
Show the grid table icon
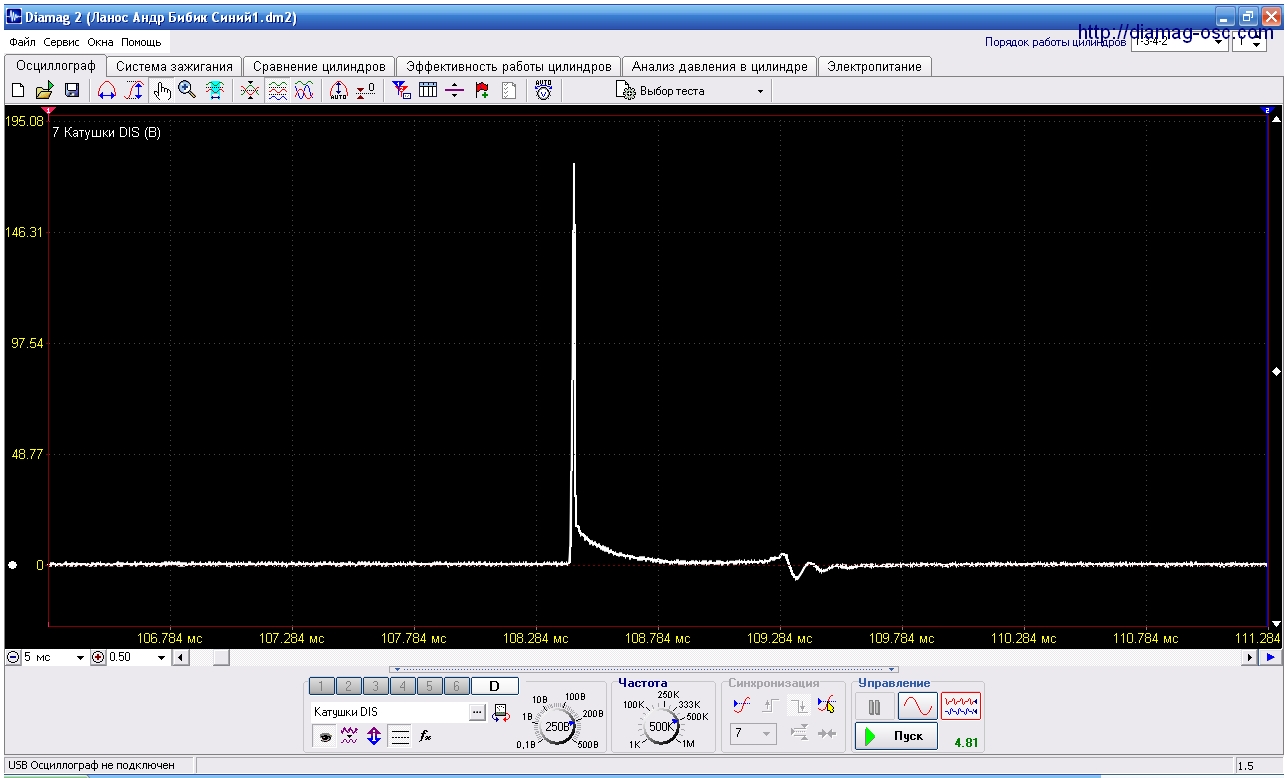click(428, 91)
